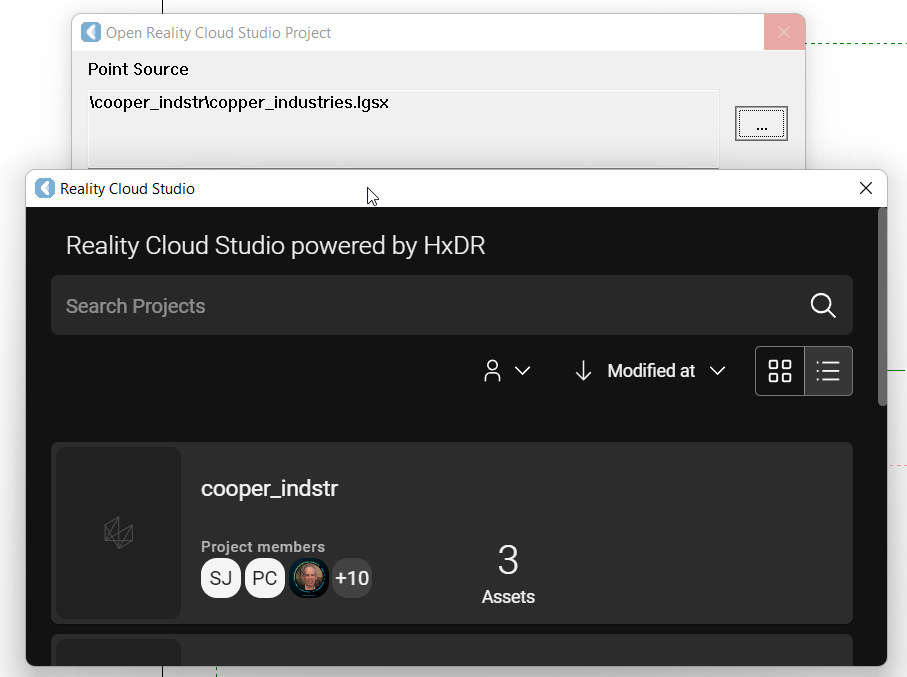Click the vertical scrollbar of project list
907x677 pixels.
[881, 308]
